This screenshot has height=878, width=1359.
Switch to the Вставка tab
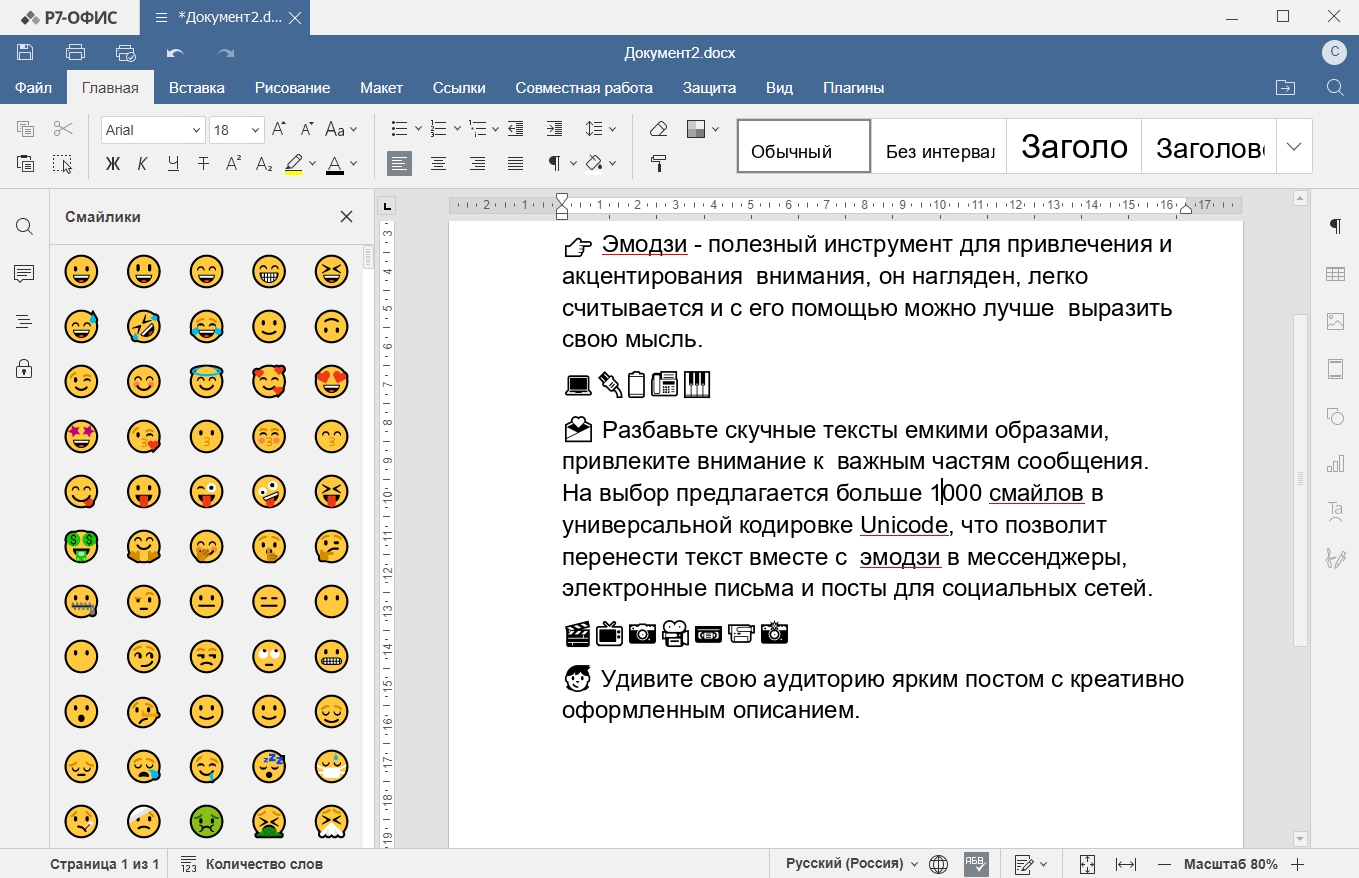point(196,88)
